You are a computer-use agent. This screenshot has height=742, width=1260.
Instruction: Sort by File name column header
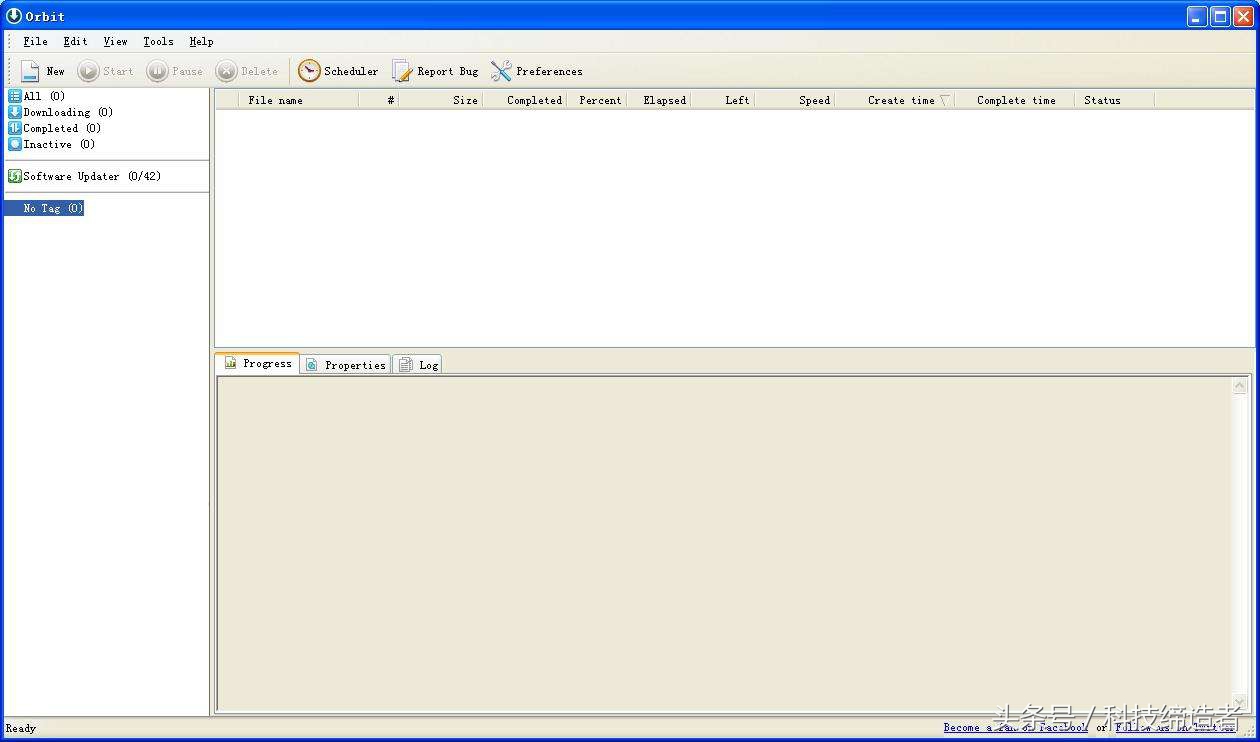point(299,100)
